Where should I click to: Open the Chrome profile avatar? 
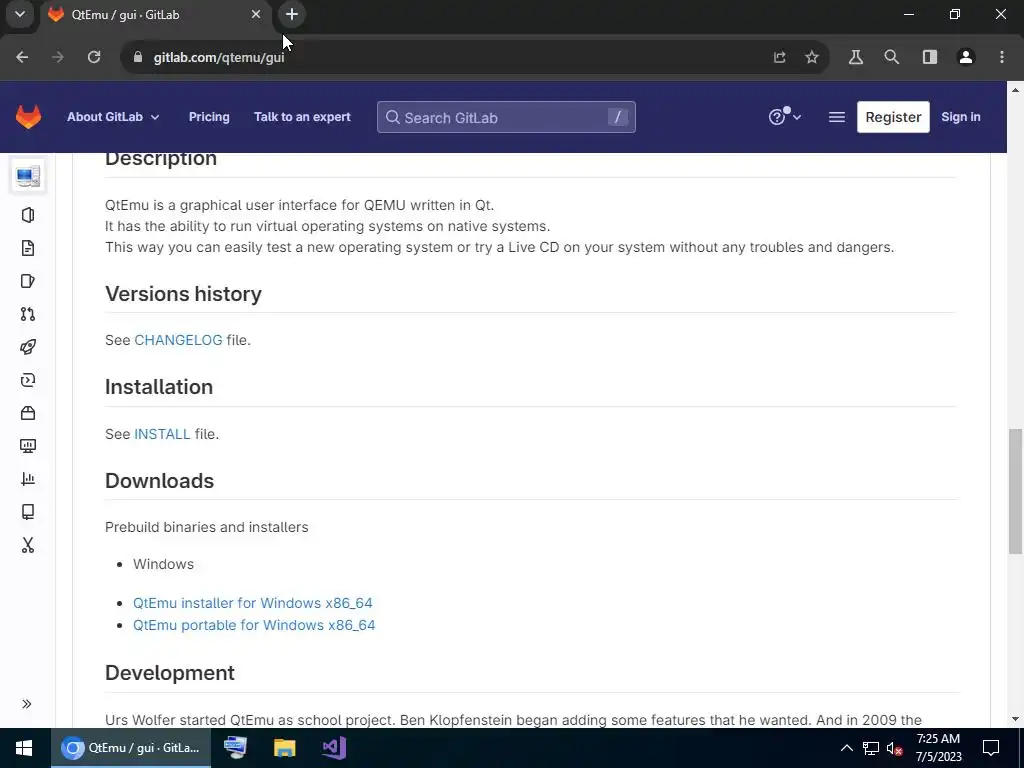tap(966, 57)
